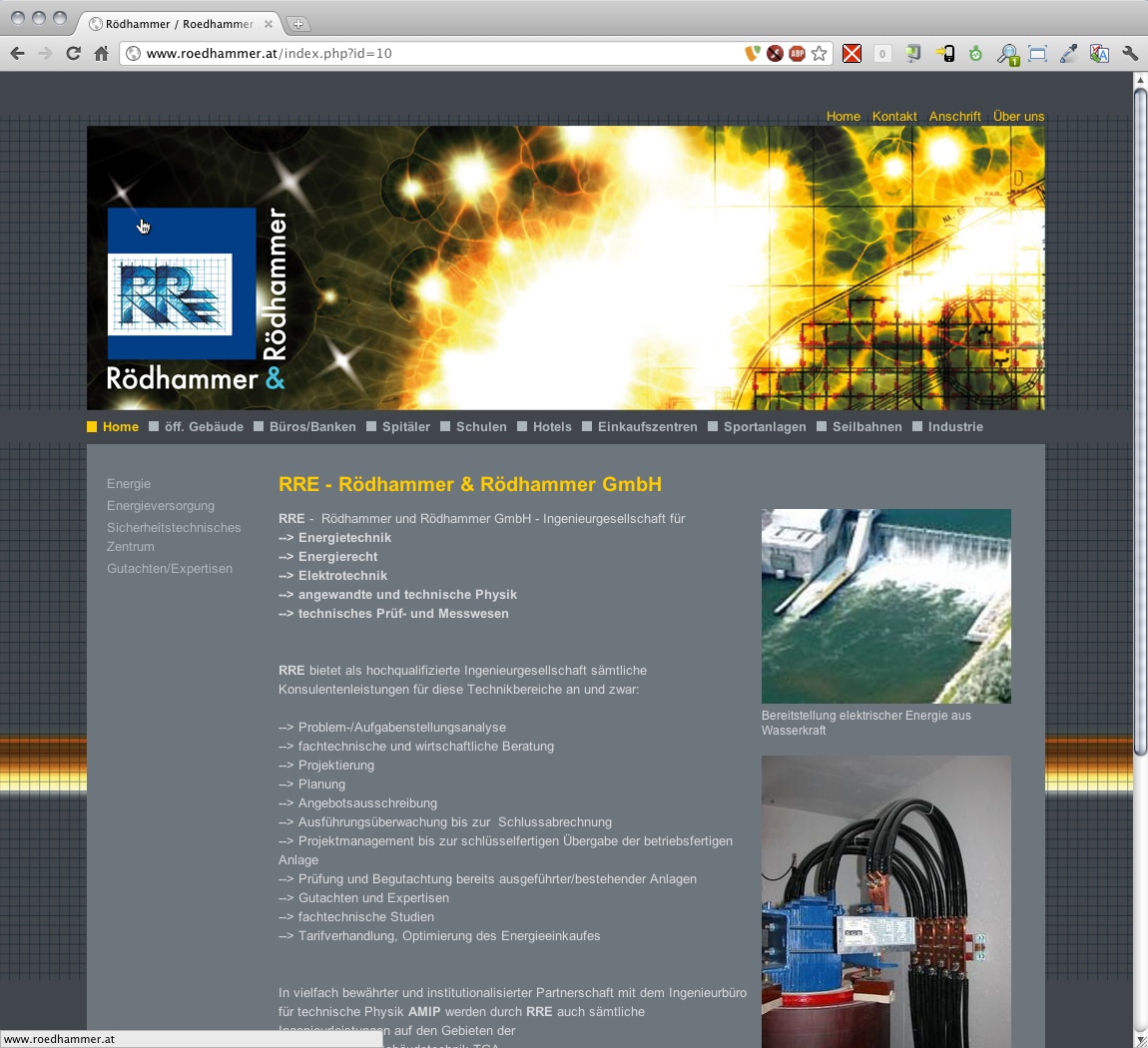The image size is (1148, 1048).
Task: Click the bold text Energietechnik
Action: click(344, 538)
